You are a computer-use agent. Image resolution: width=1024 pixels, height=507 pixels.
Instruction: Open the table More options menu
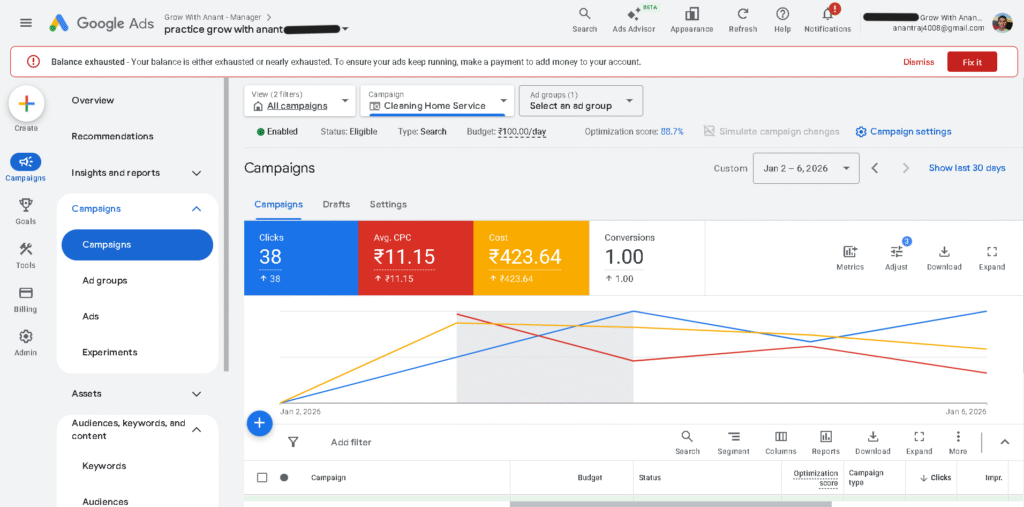[958, 443]
